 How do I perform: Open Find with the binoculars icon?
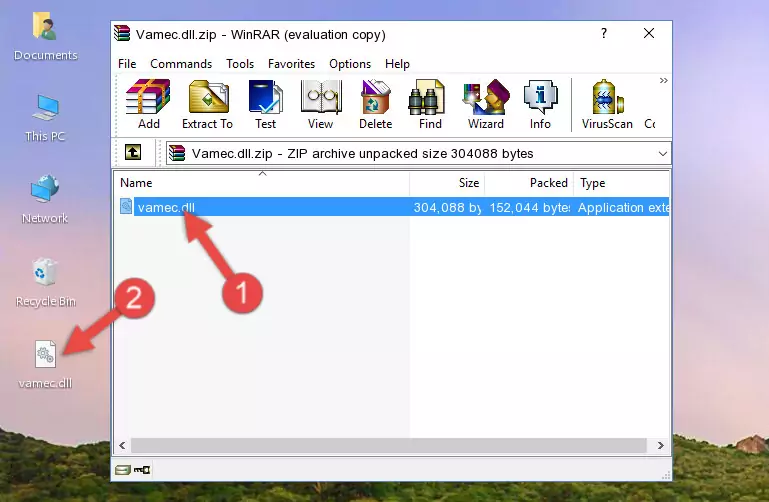(x=430, y=104)
